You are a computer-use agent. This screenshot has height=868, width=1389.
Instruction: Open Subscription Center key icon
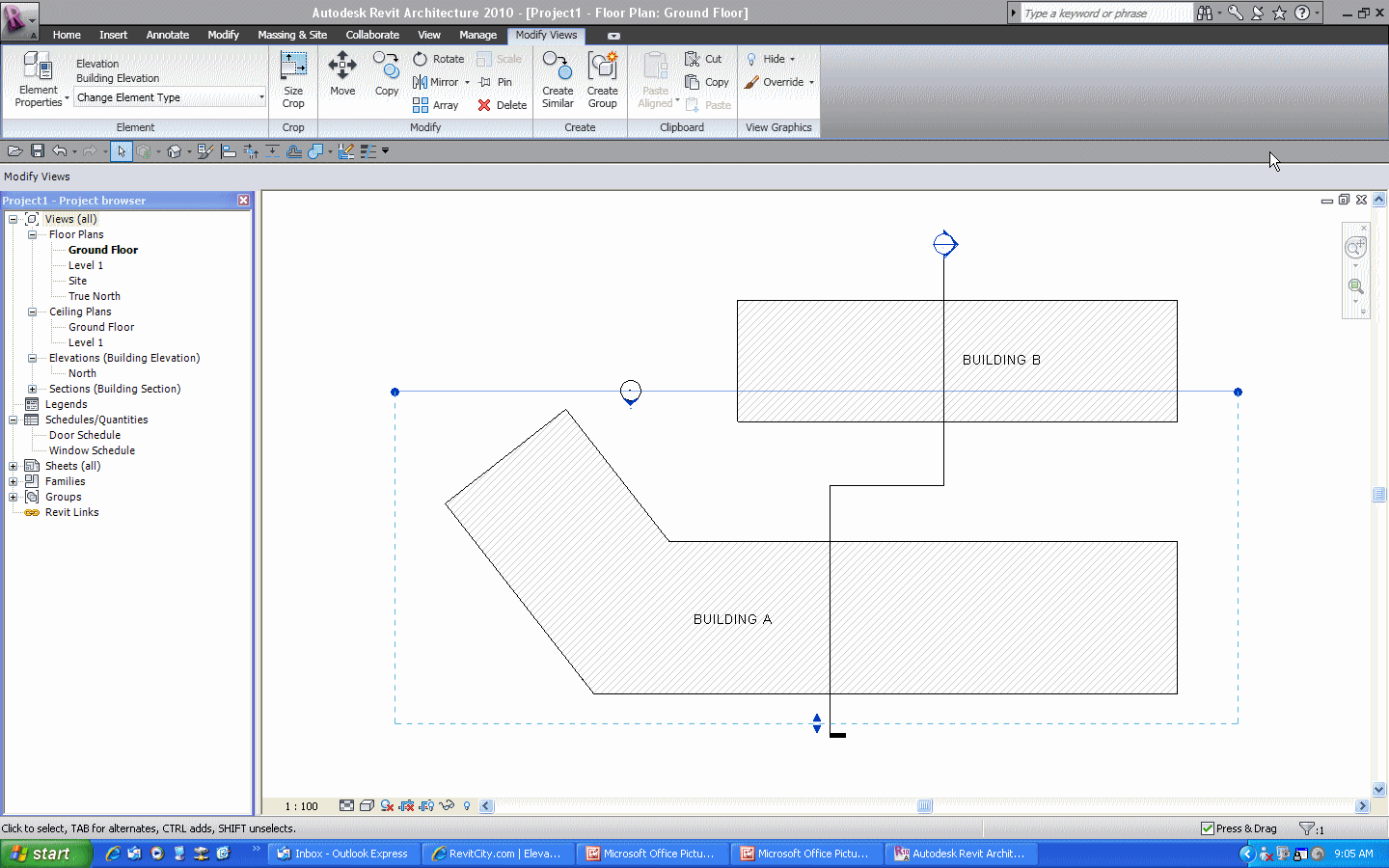click(x=1236, y=13)
